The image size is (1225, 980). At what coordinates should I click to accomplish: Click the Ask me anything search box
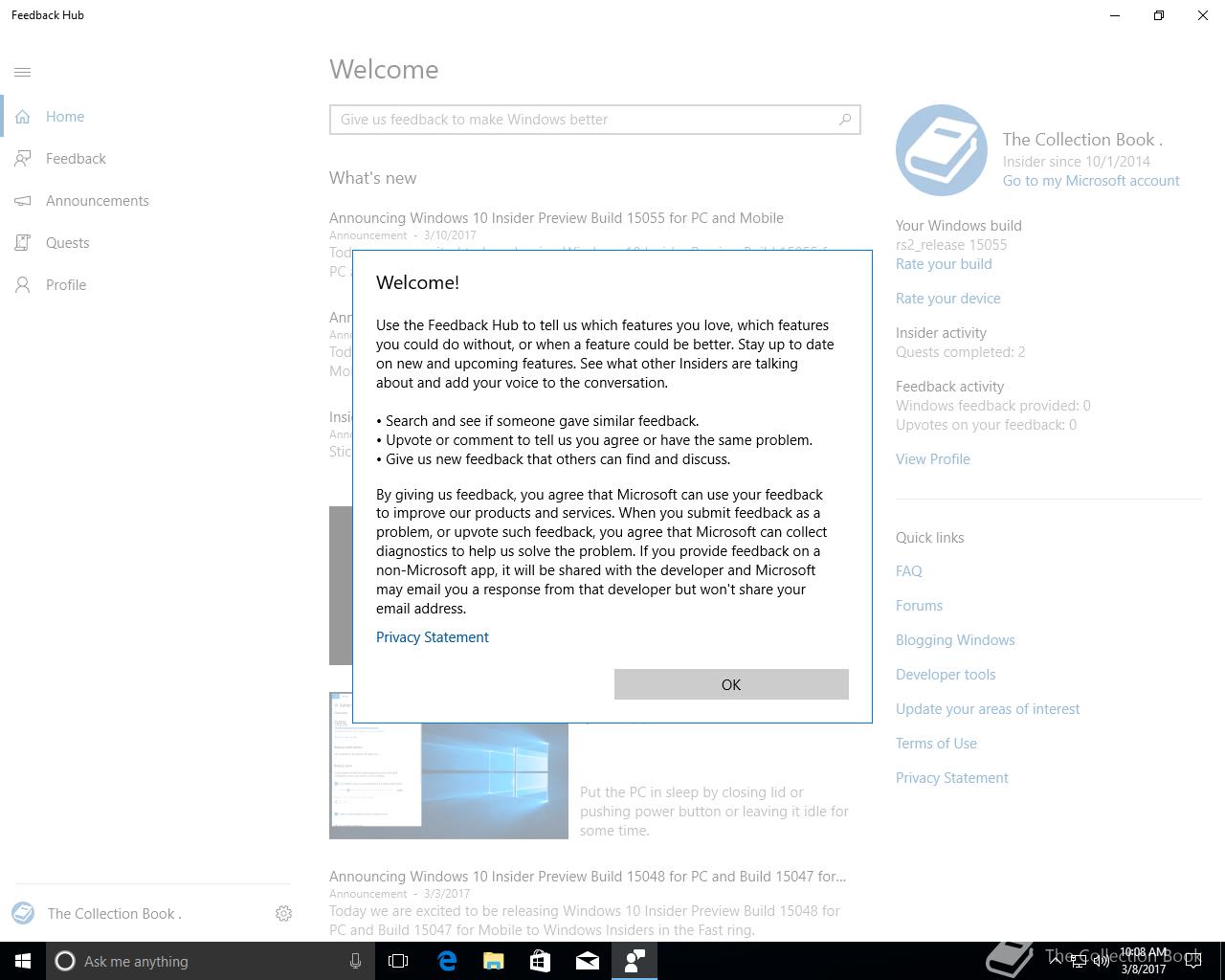pyautogui.click(x=210, y=961)
